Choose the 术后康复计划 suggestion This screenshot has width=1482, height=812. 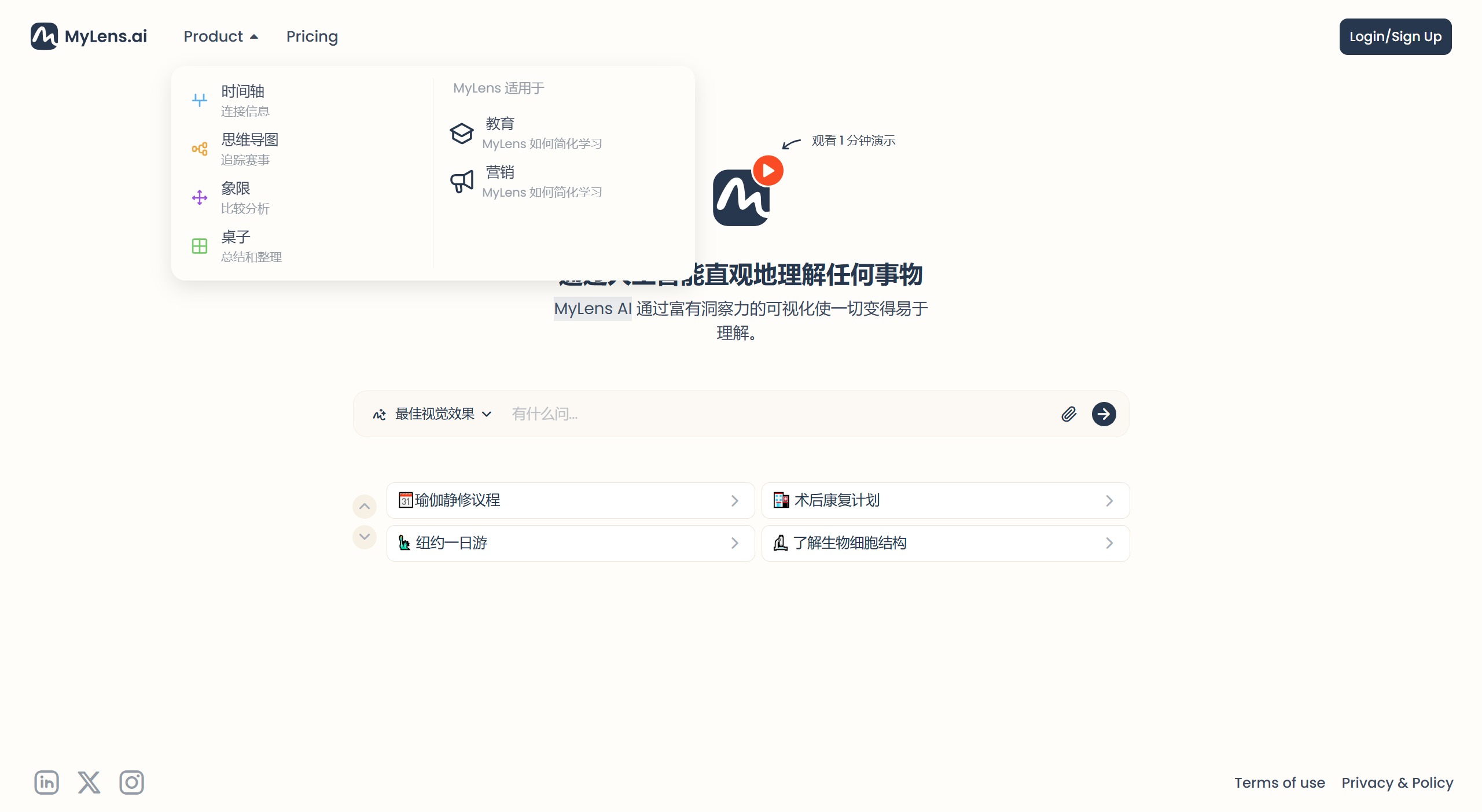click(946, 500)
